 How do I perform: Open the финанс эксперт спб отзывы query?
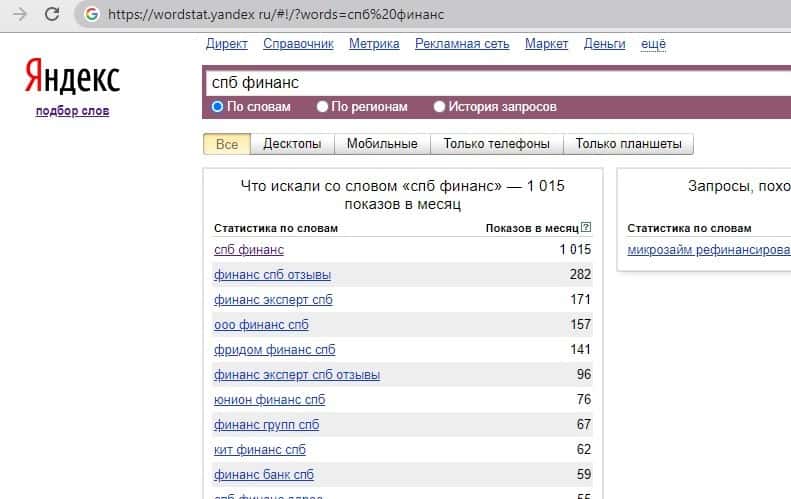(297, 375)
